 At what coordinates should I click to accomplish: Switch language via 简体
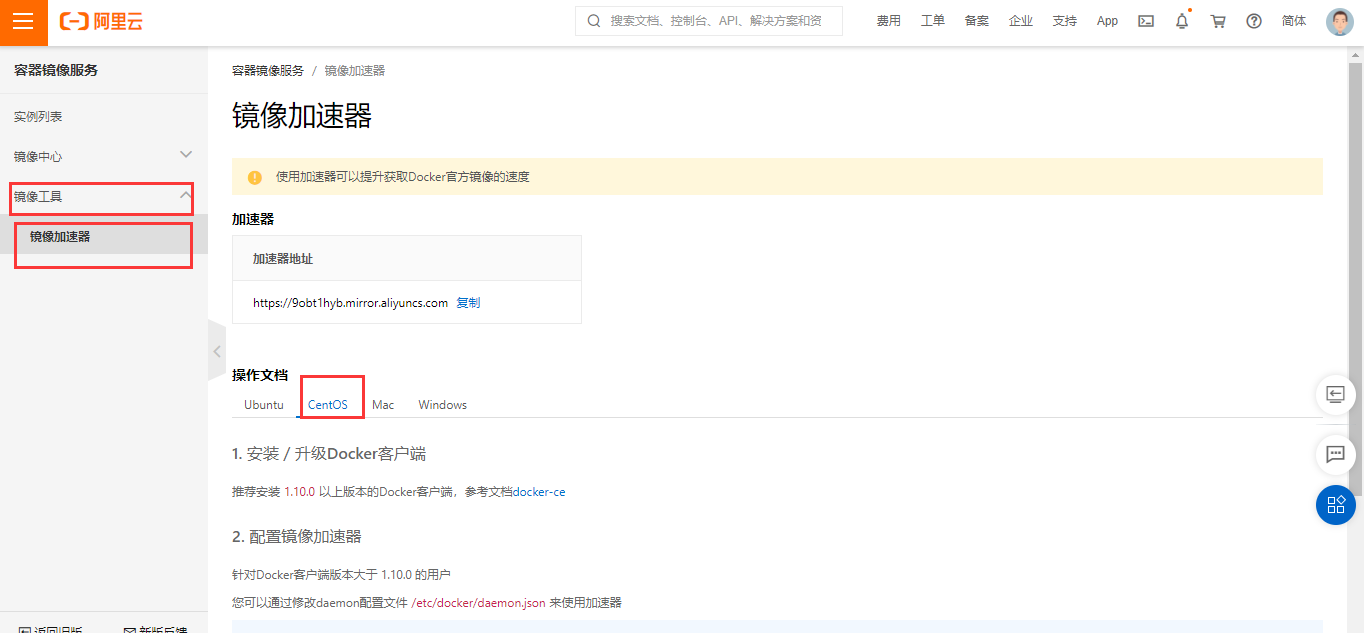[x=1294, y=21]
